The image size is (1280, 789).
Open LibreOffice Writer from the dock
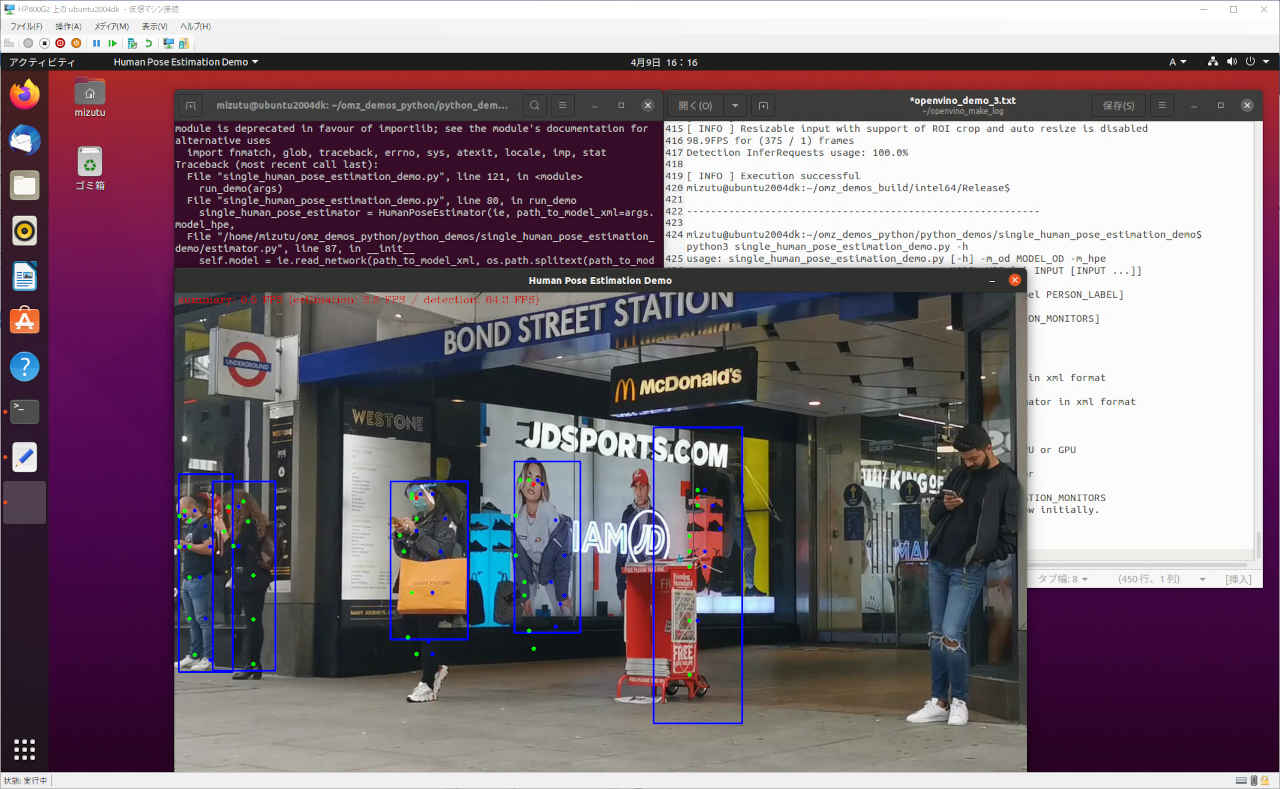pyautogui.click(x=25, y=276)
